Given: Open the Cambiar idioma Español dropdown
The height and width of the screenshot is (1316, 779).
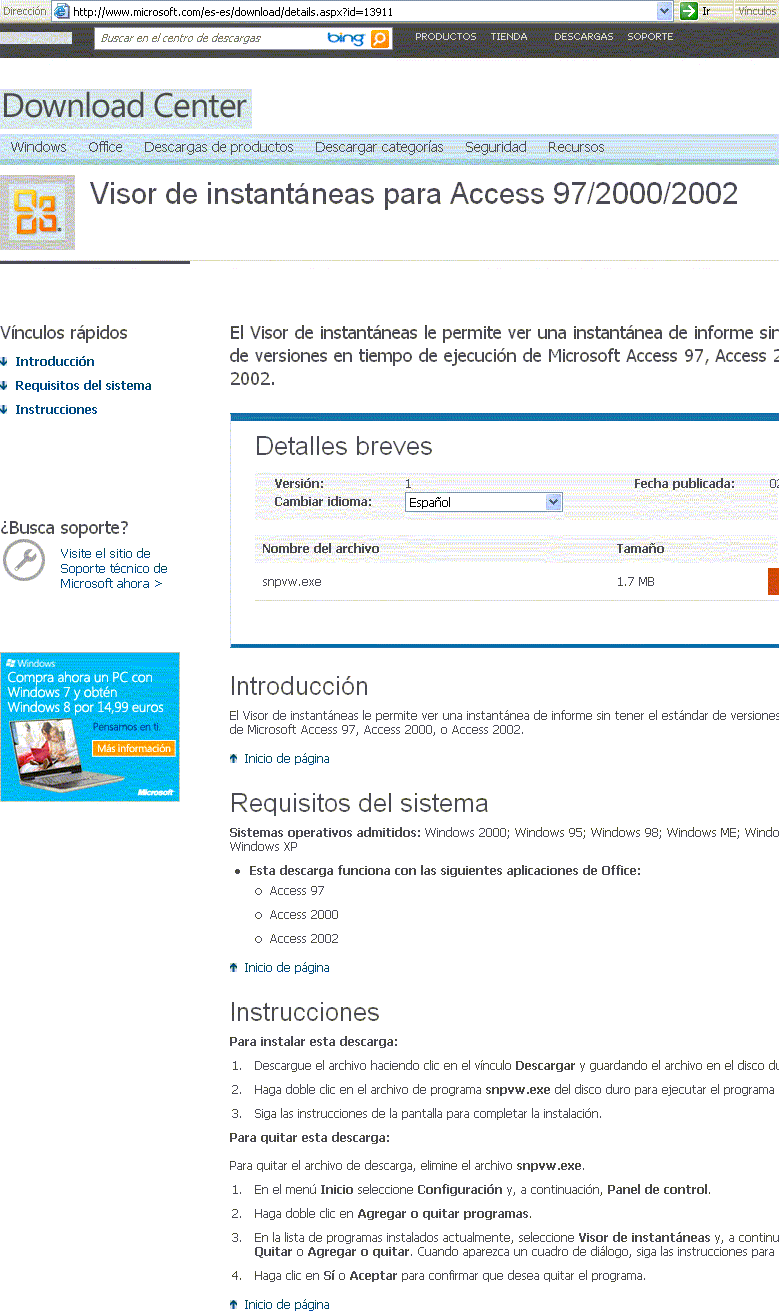Looking at the screenshot, I should (x=484, y=502).
